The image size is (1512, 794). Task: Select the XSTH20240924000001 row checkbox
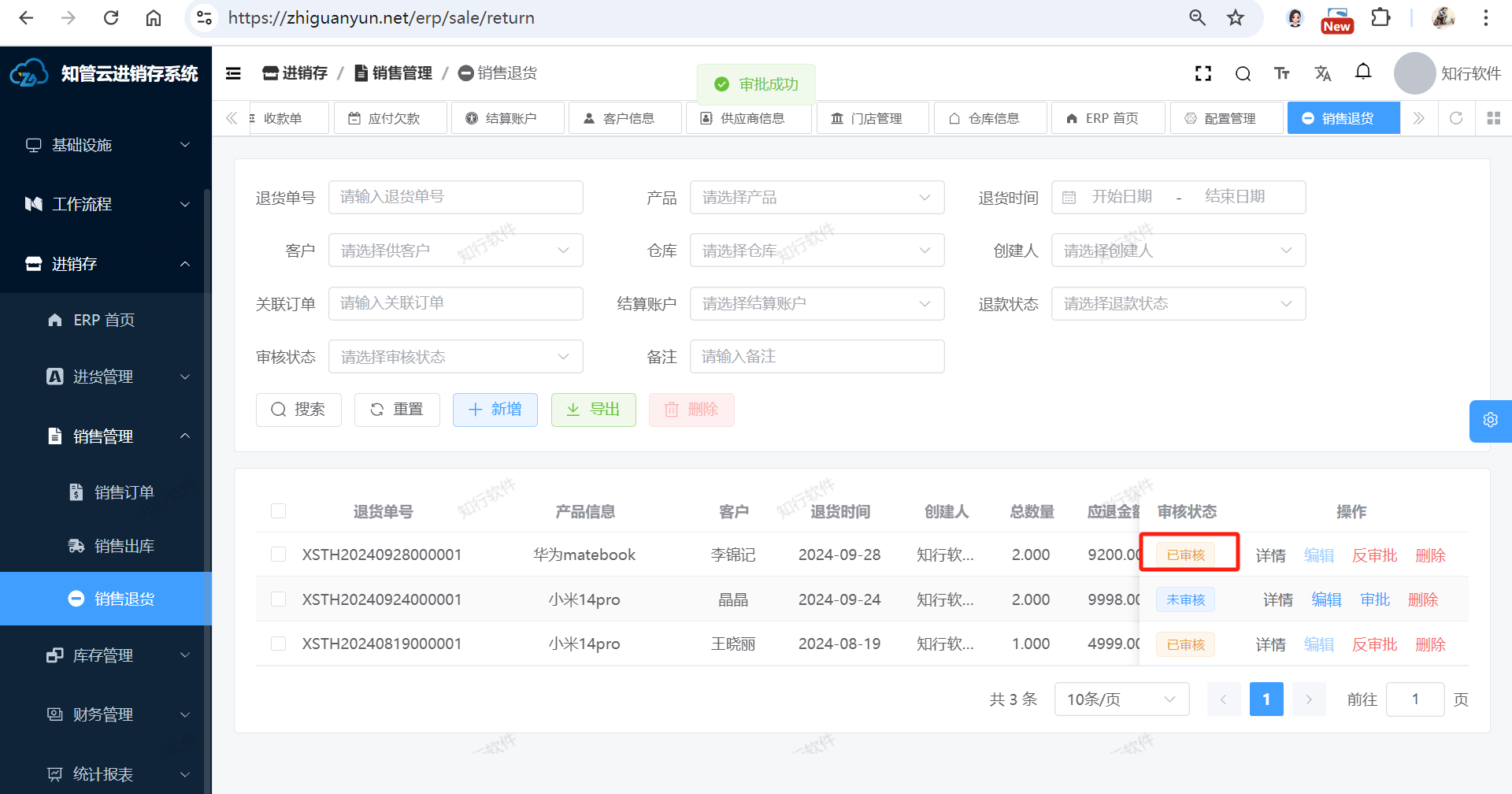coord(278,599)
